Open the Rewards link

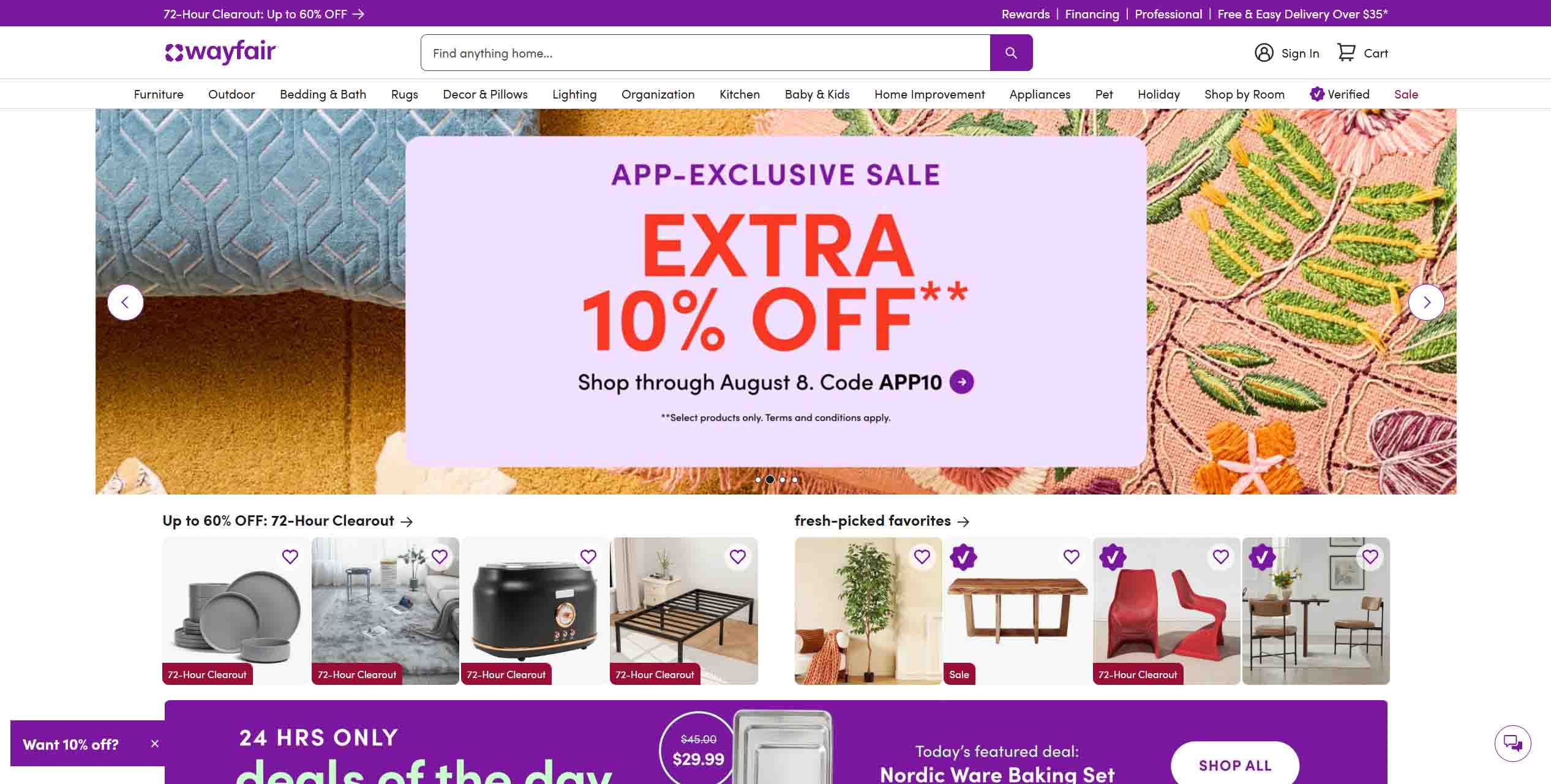(1025, 13)
